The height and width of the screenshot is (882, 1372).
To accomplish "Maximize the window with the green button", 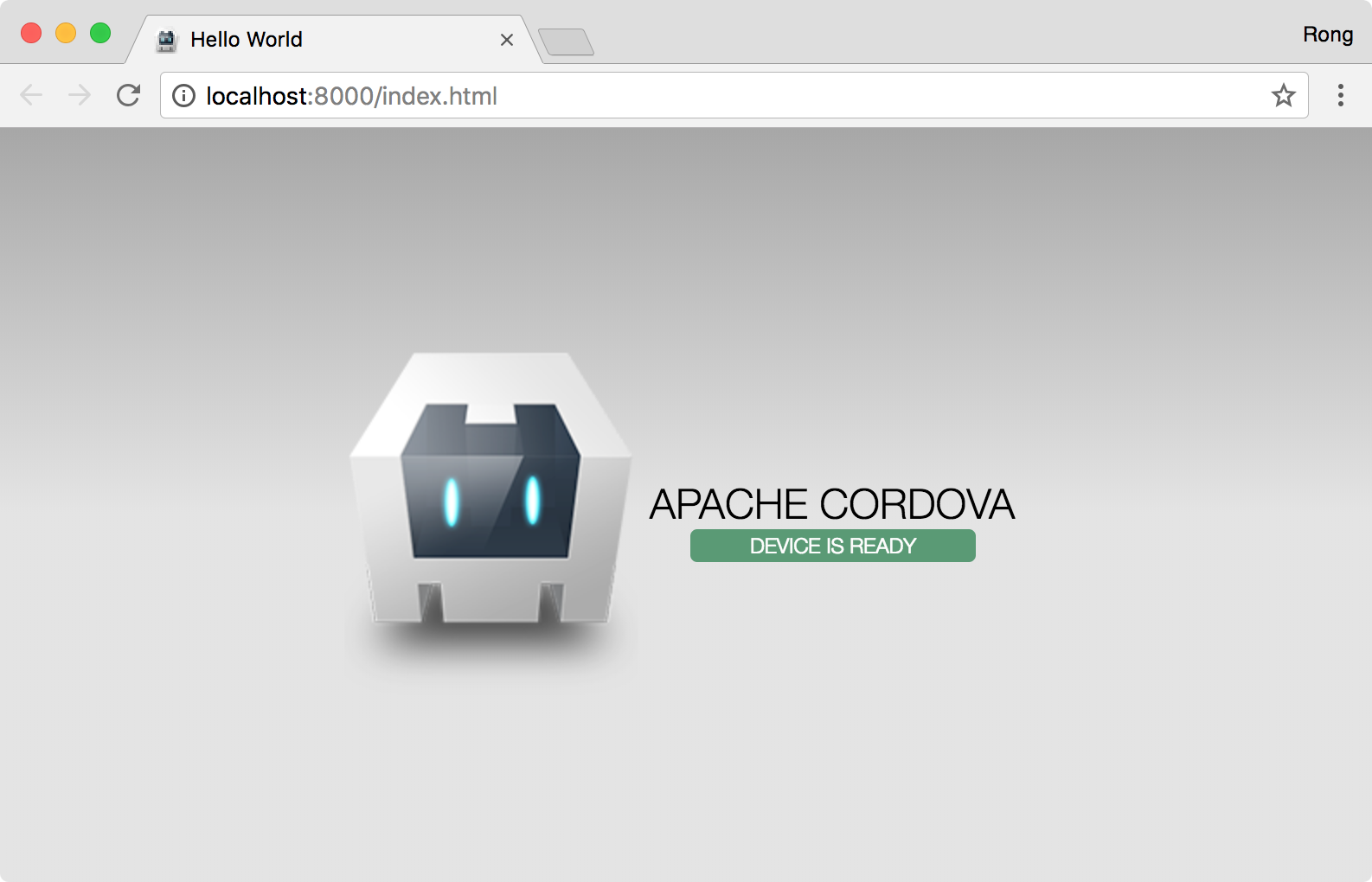I will pos(100,33).
